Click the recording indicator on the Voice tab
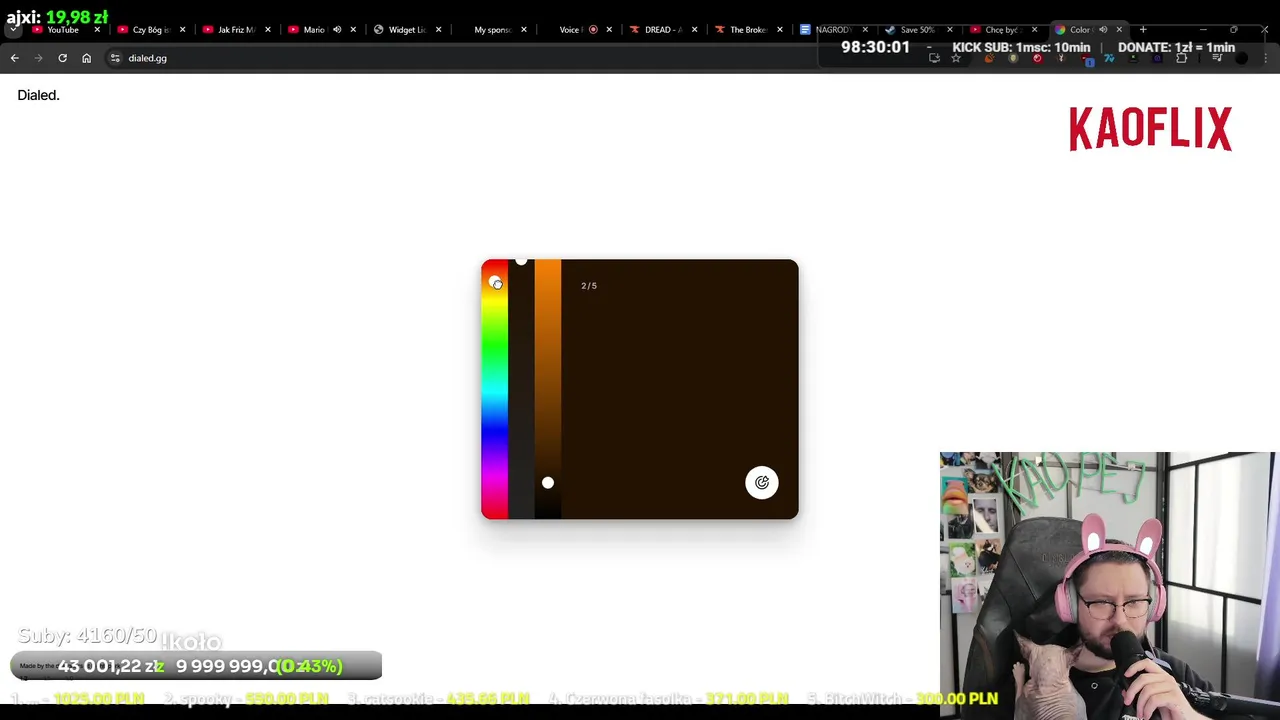 (593, 30)
